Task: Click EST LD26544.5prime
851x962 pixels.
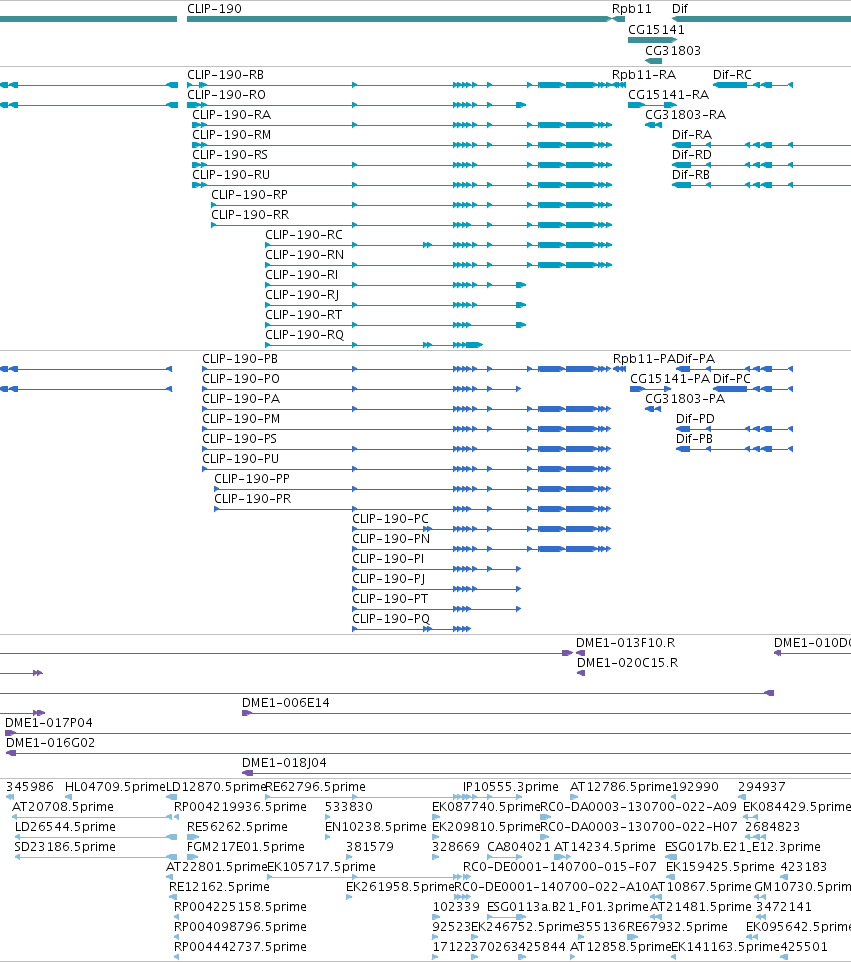Action: [x=65, y=826]
